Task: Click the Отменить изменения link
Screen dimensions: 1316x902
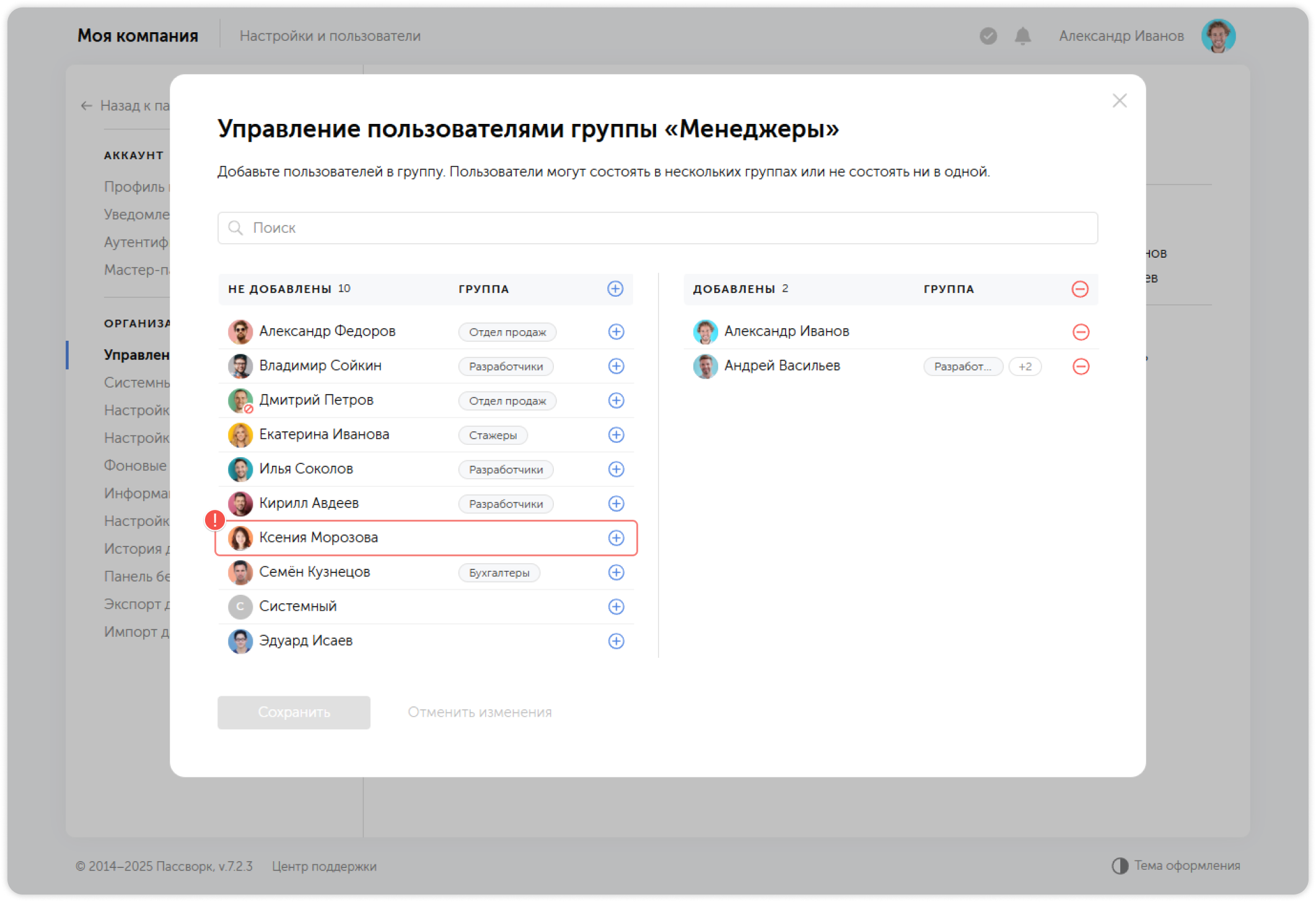Action: click(x=479, y=712)
